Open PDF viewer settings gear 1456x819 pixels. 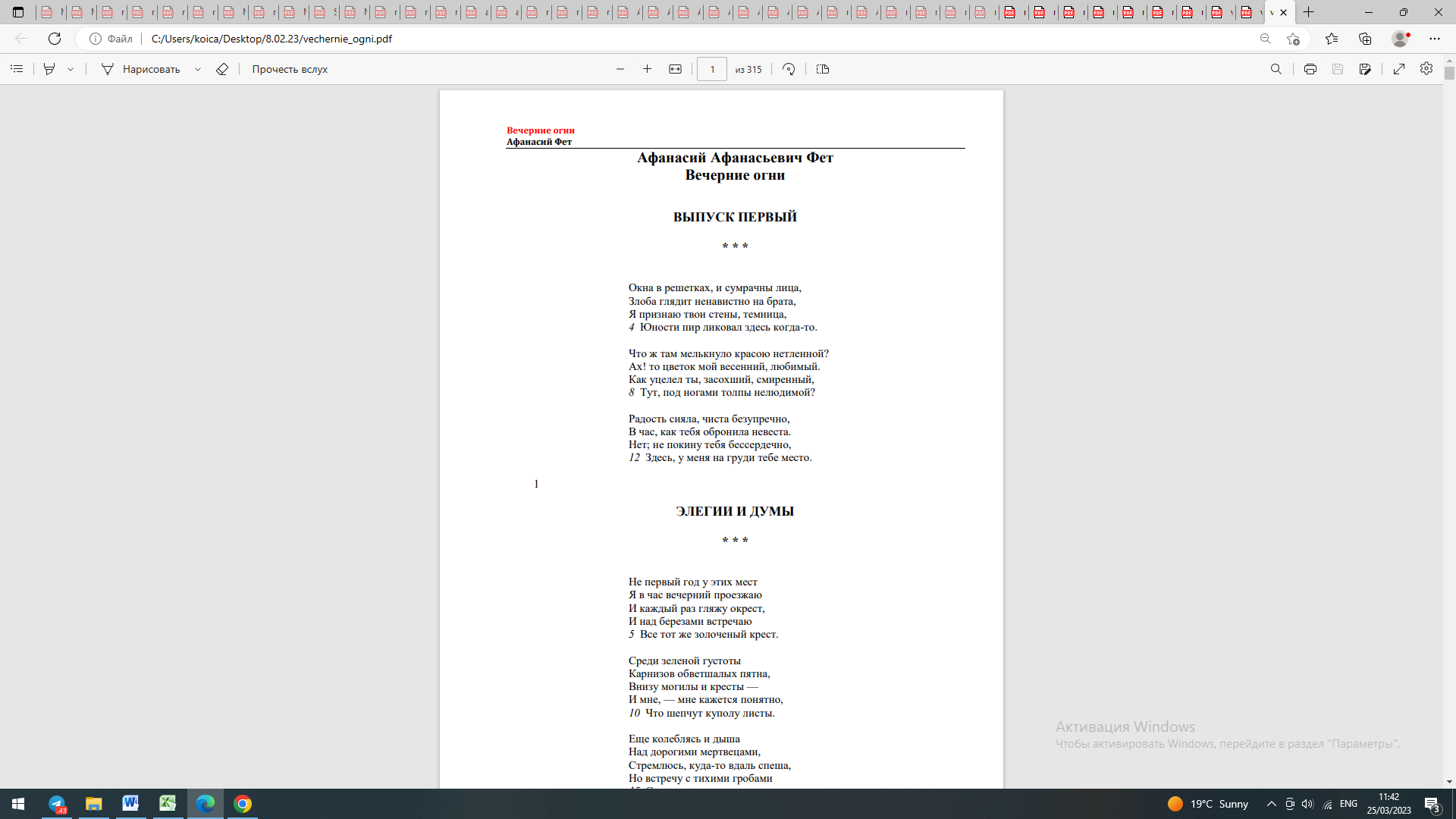click(1426, 69)
